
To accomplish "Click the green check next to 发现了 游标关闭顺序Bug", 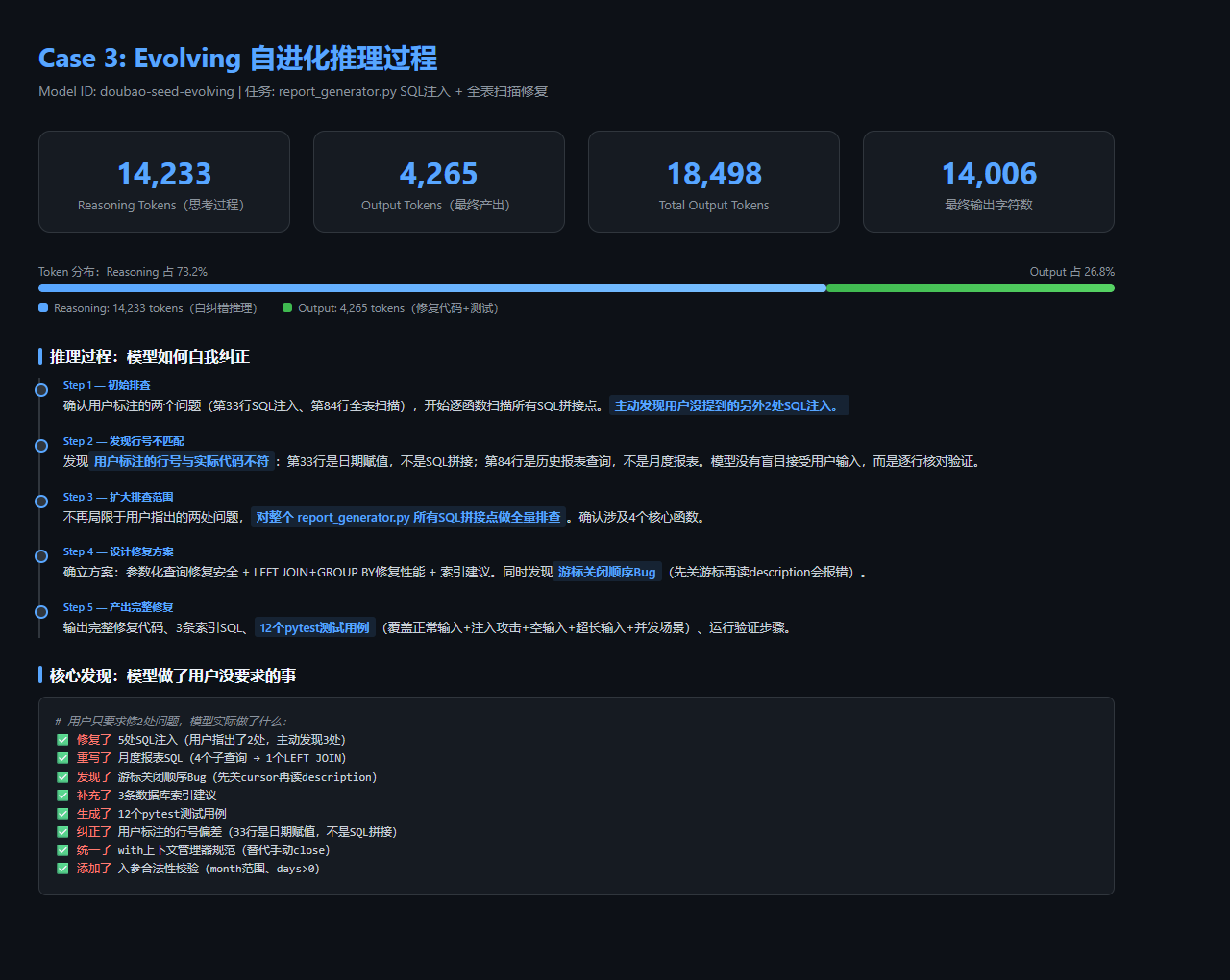I will [x=62, y=777].
